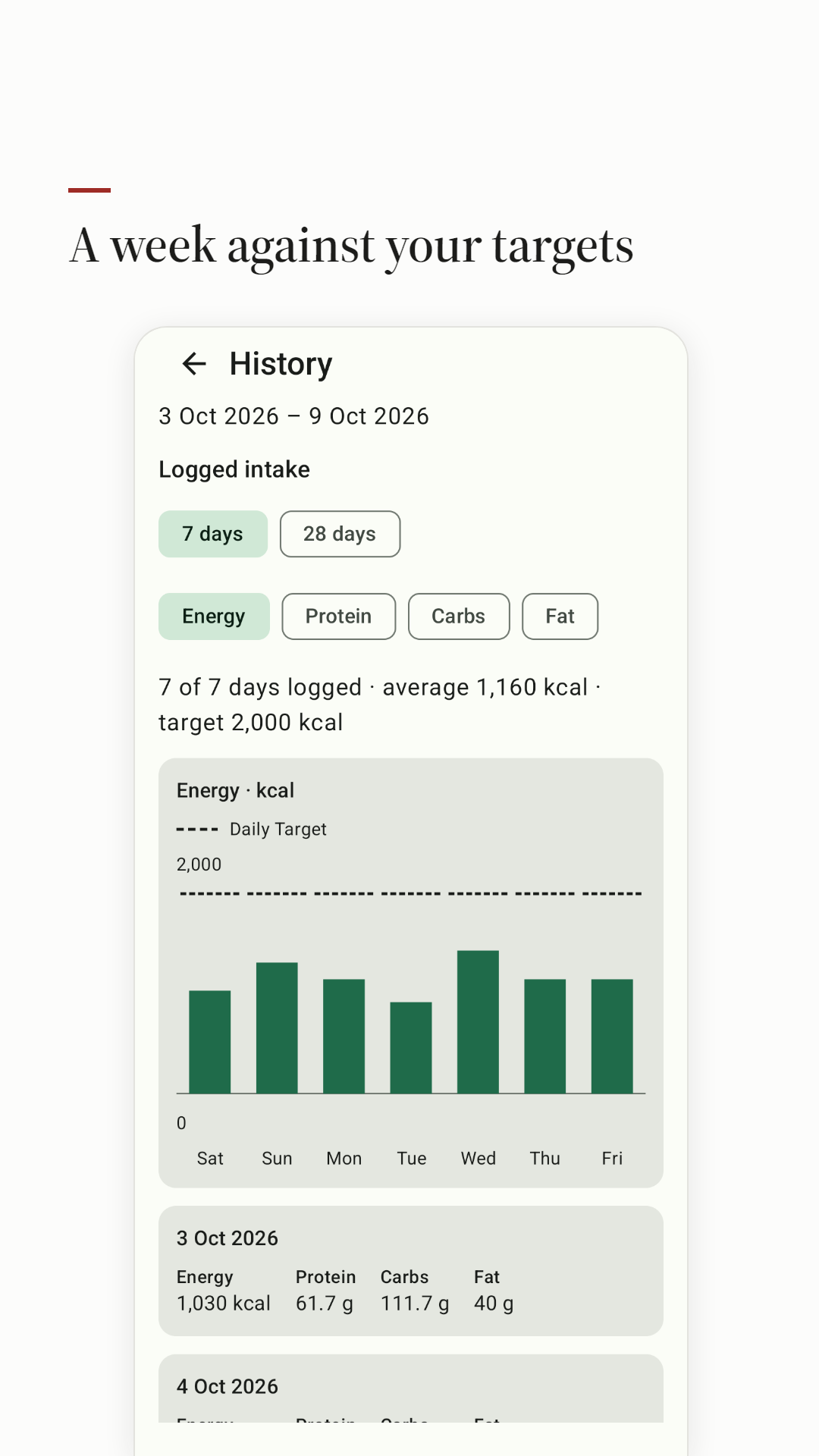Tap the Tuesday energy bar
The height and width of the screenshot is (1456, 819).
[411, 1047]
